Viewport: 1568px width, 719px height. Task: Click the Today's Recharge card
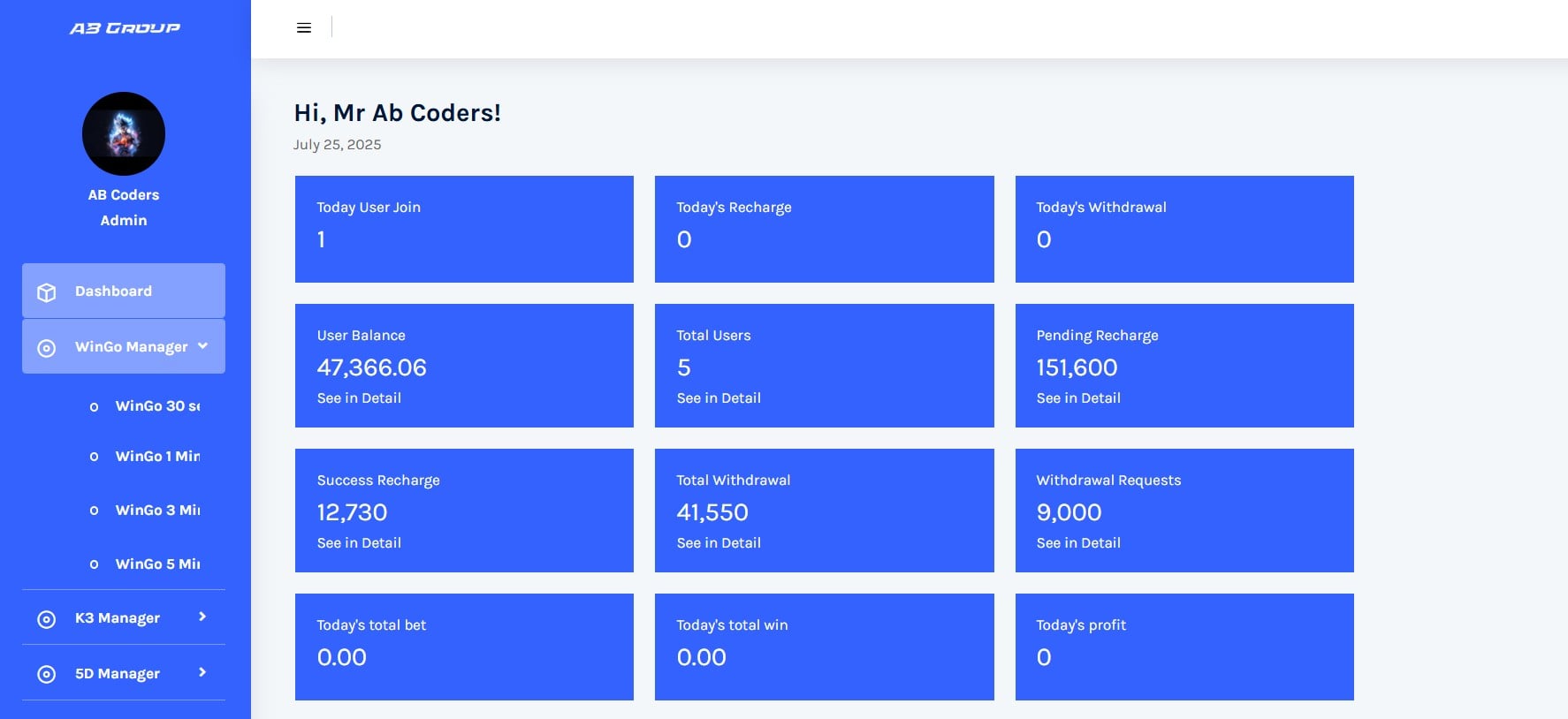[824, 229]
